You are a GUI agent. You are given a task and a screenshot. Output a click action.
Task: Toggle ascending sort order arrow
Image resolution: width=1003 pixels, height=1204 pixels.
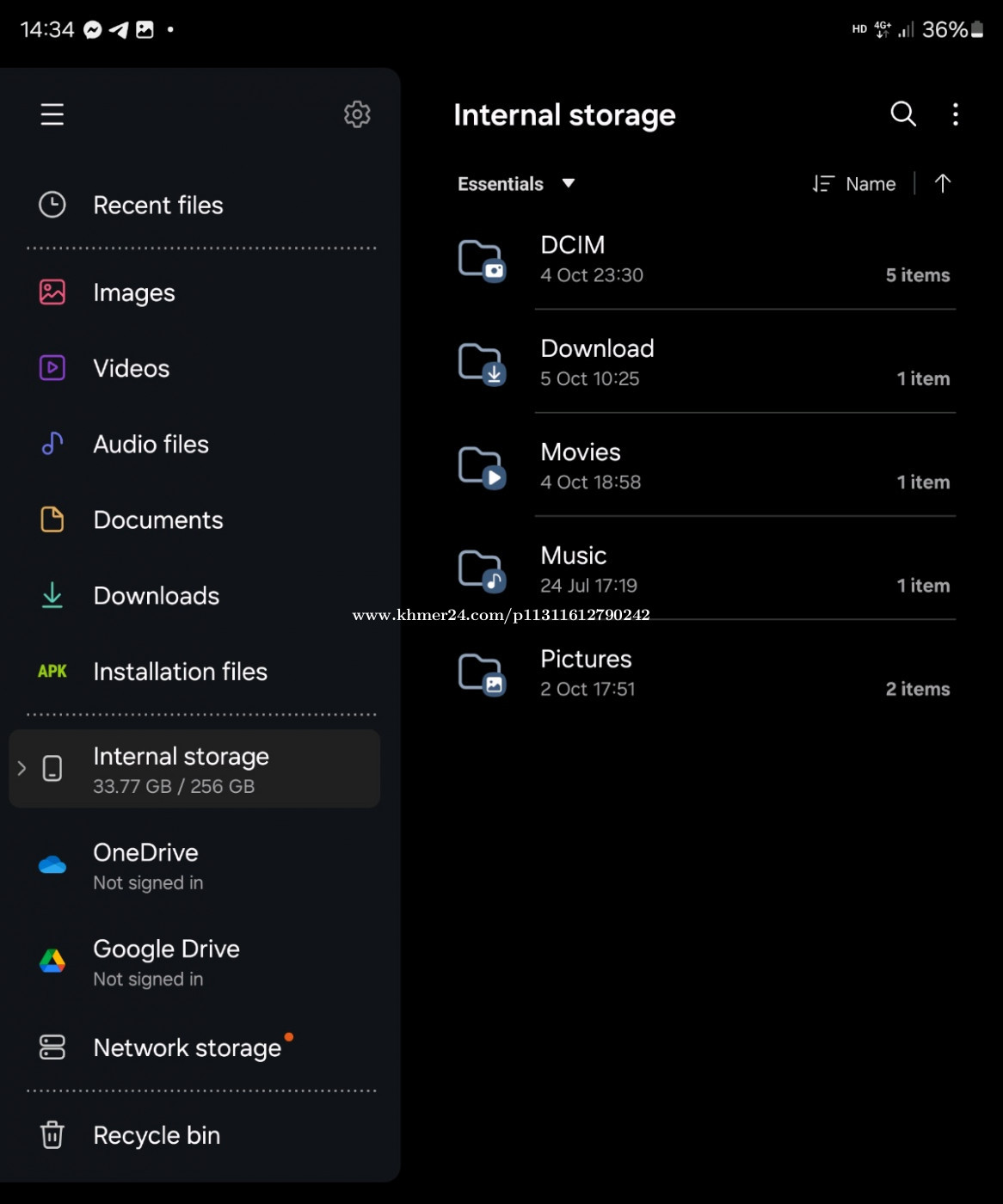point(943,183)
